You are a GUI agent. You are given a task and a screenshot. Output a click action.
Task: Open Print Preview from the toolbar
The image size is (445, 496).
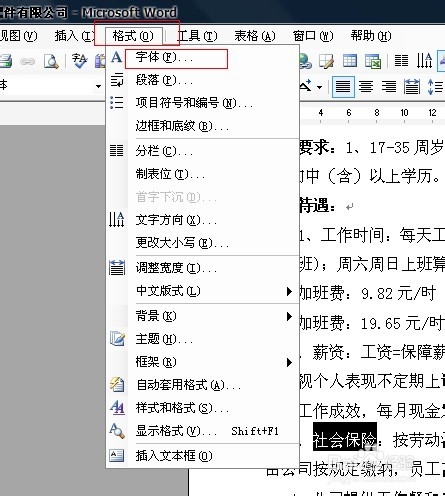pos(51,61)
